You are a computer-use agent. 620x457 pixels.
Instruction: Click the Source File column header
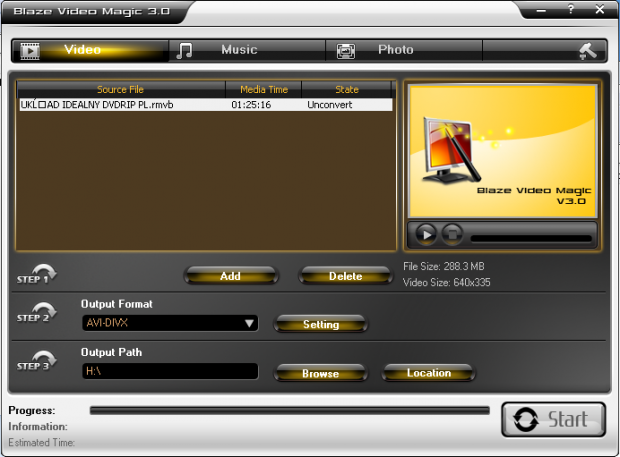click(x=121, y=89)
